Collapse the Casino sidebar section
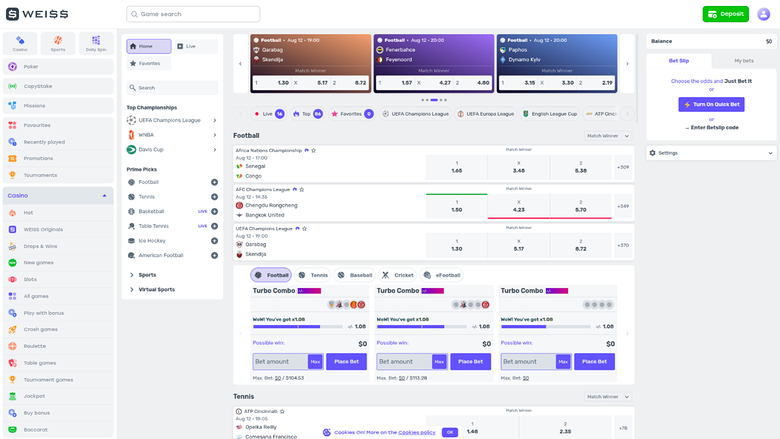This screenshot has width=780, height=439. pyautogui.click(x=106, y=195)
